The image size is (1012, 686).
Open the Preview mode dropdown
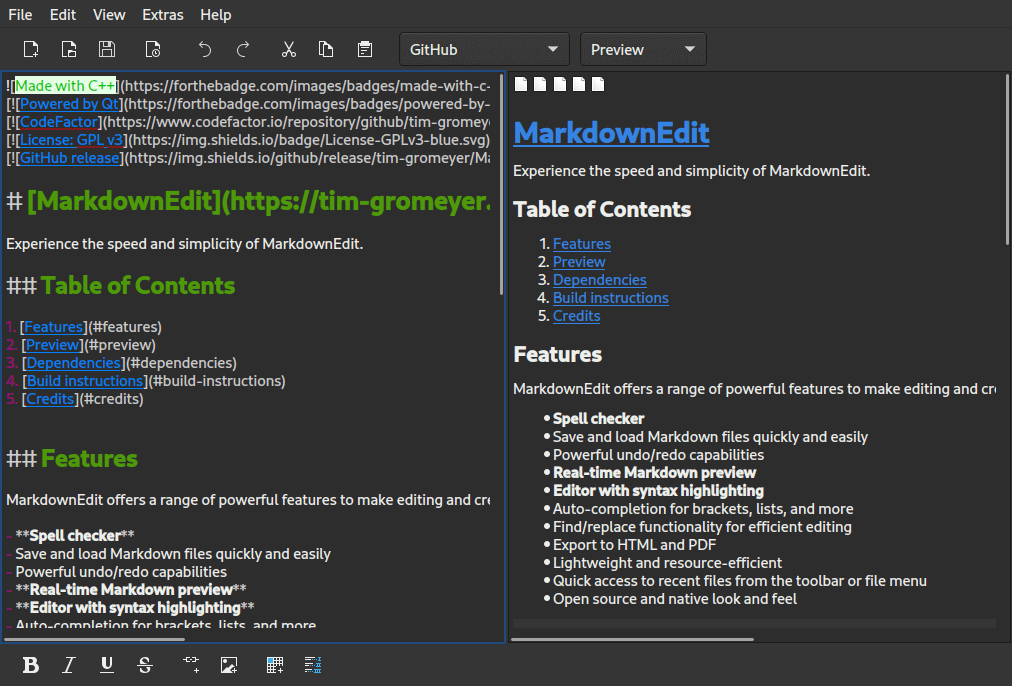coord(643,50)
